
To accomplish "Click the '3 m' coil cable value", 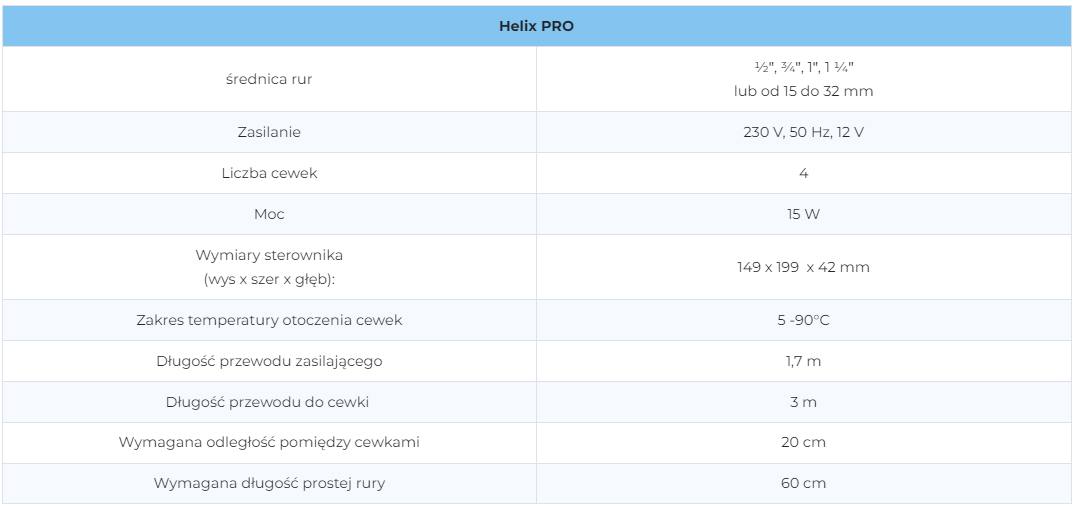I will 803,402.
